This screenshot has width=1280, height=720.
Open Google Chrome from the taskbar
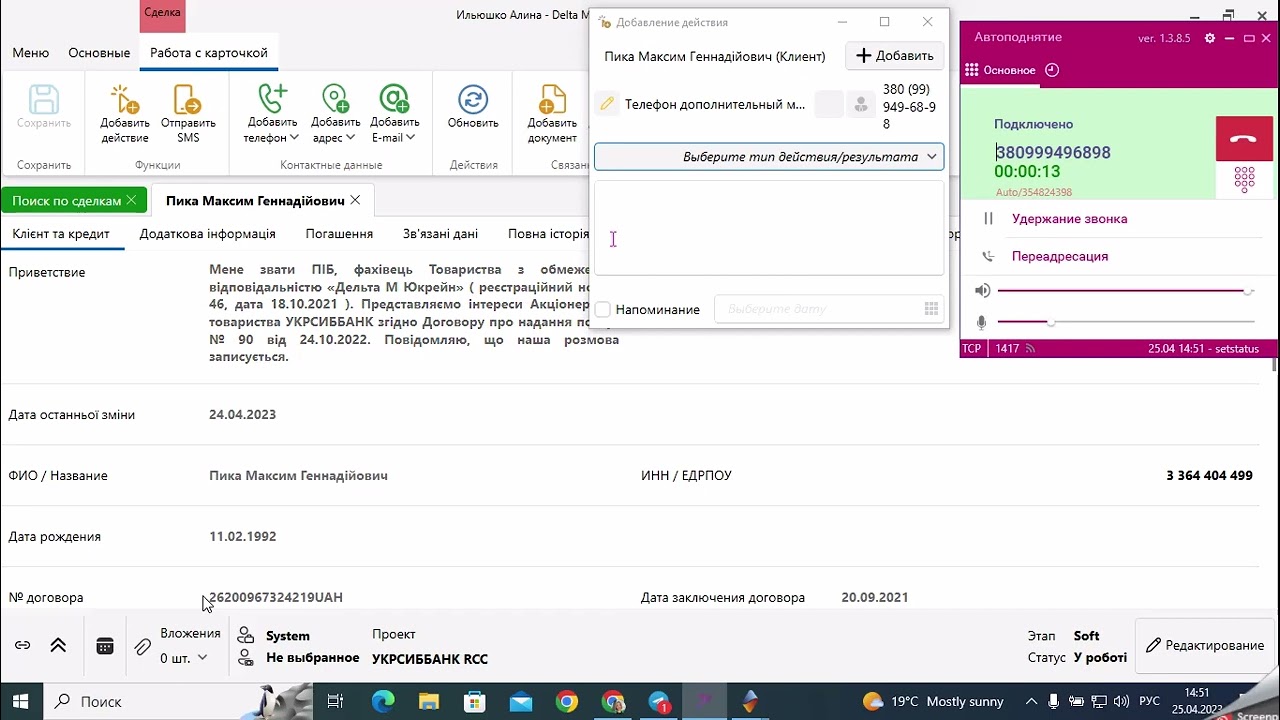(567, 701)
